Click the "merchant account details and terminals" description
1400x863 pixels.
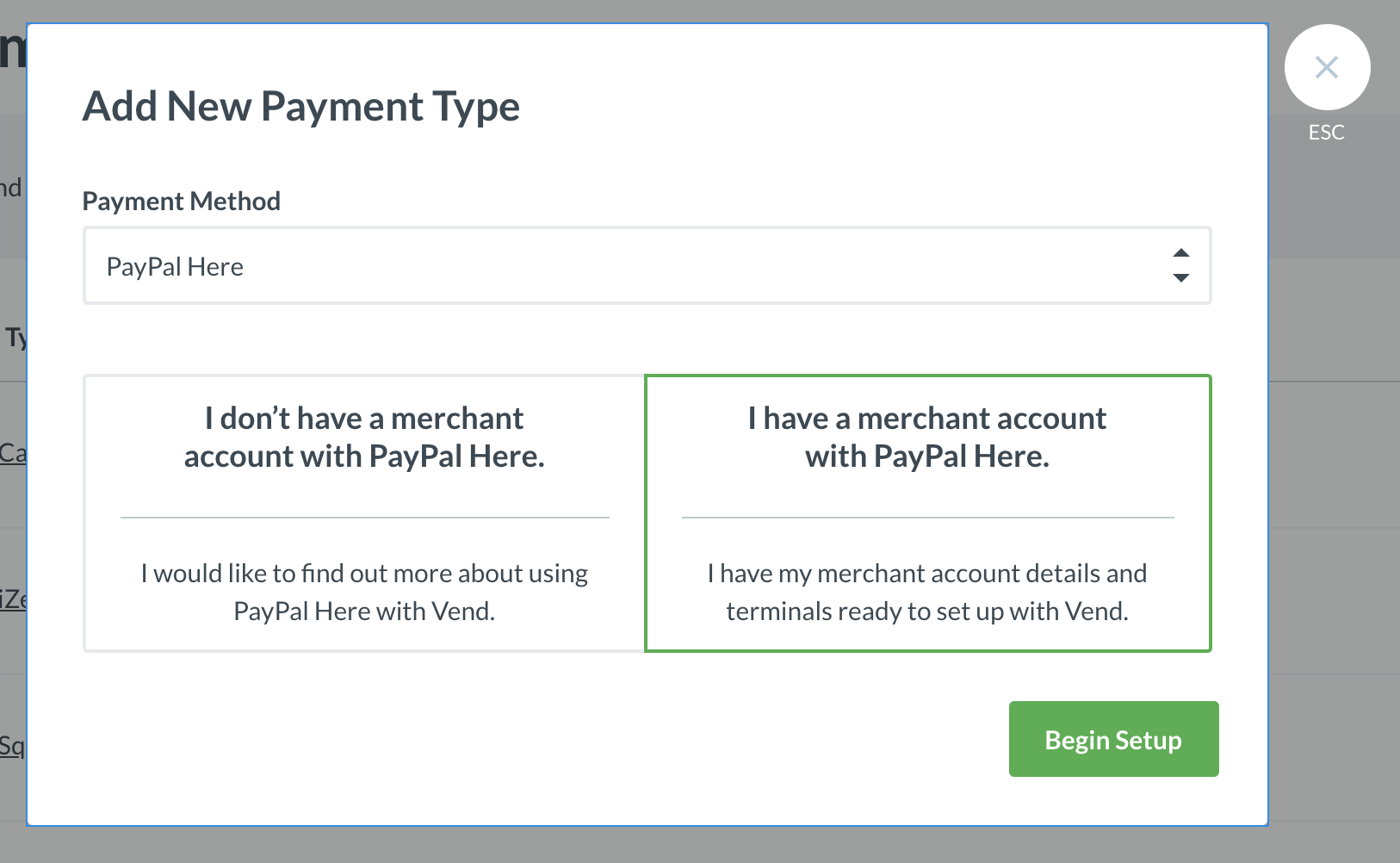pyautogui.click(x=926, y=592)
